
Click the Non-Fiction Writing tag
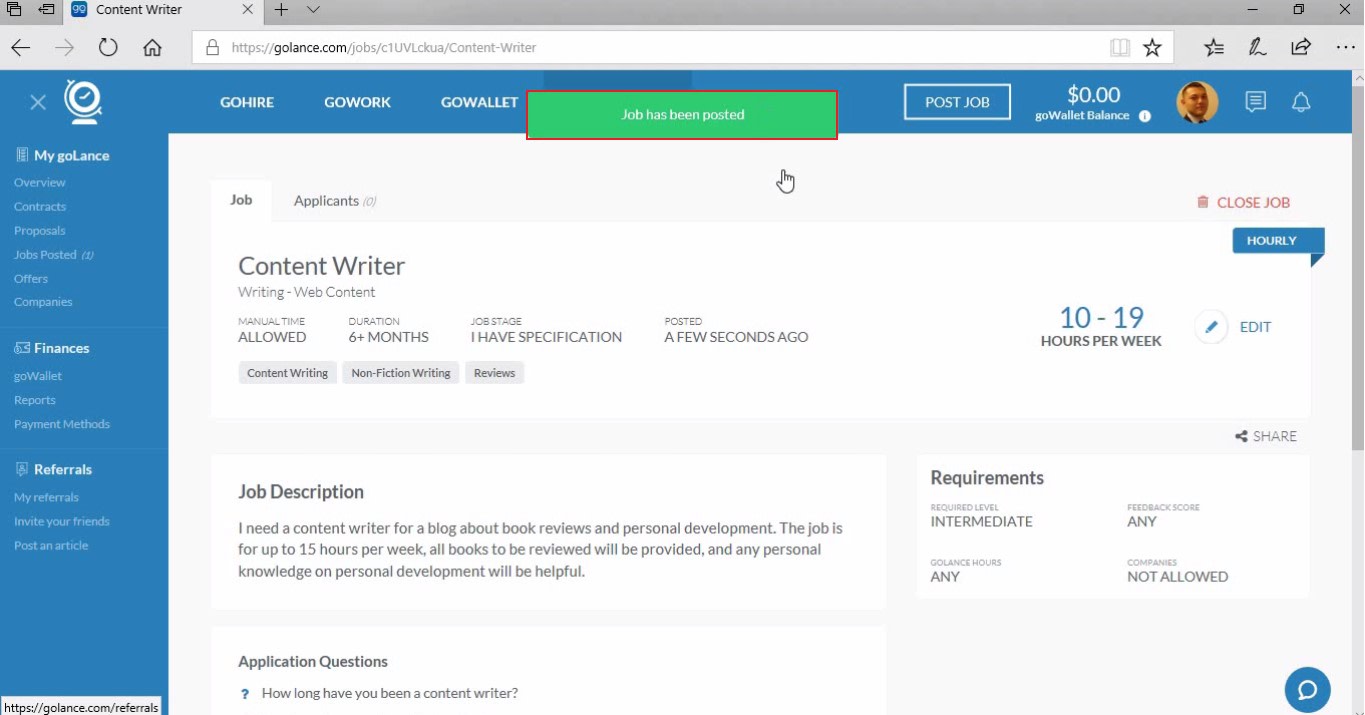[401, 373]
